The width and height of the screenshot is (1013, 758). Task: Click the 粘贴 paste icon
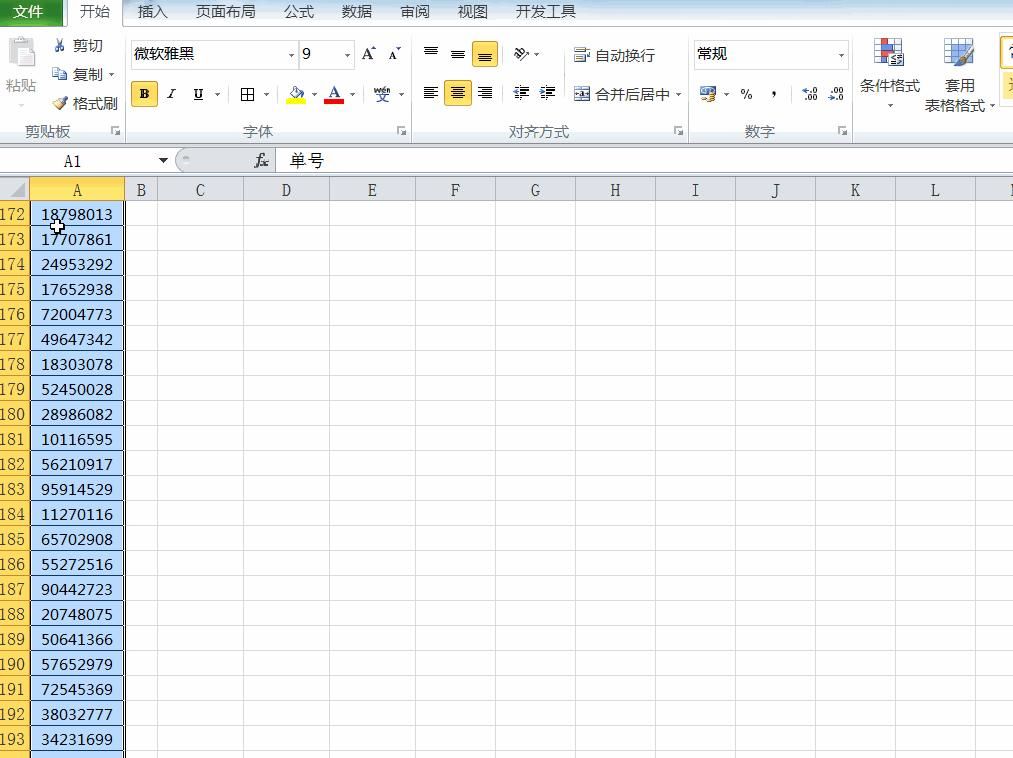click(x=21, y=52)
